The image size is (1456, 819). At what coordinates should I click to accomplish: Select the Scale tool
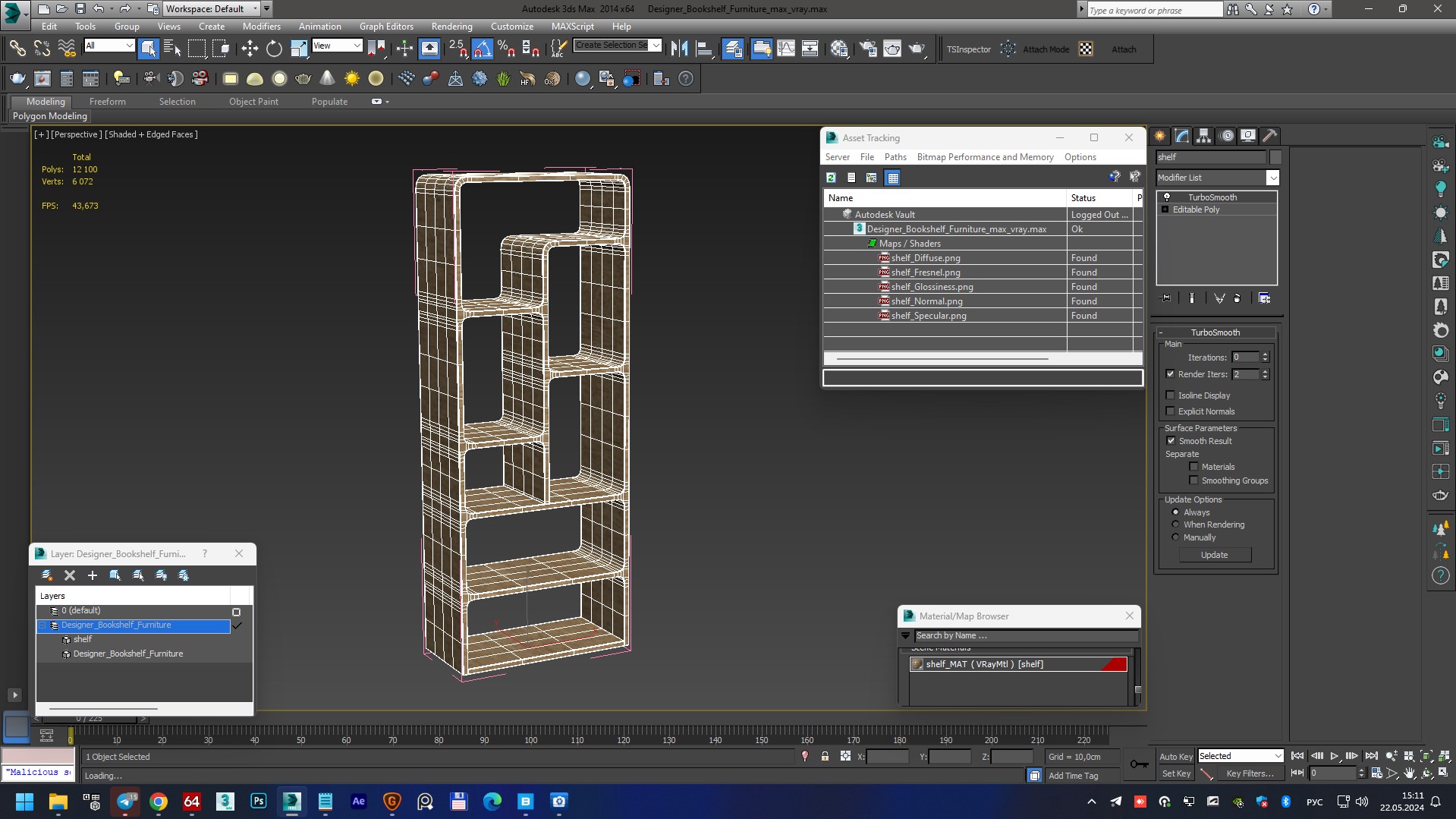[299, 49]
